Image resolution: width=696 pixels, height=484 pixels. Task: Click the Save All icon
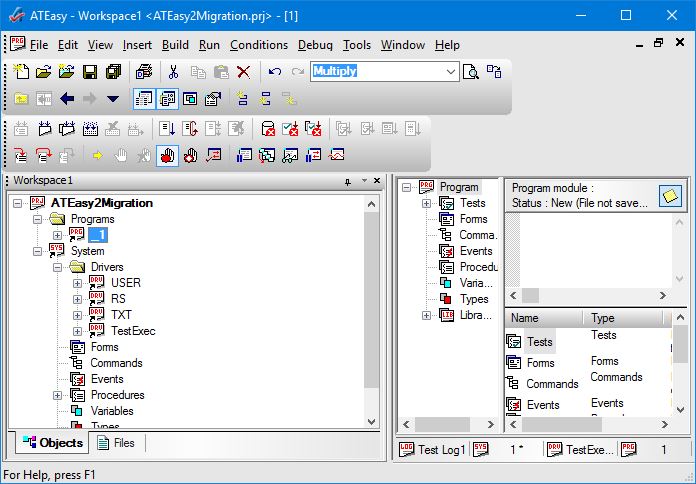(114, 71)
